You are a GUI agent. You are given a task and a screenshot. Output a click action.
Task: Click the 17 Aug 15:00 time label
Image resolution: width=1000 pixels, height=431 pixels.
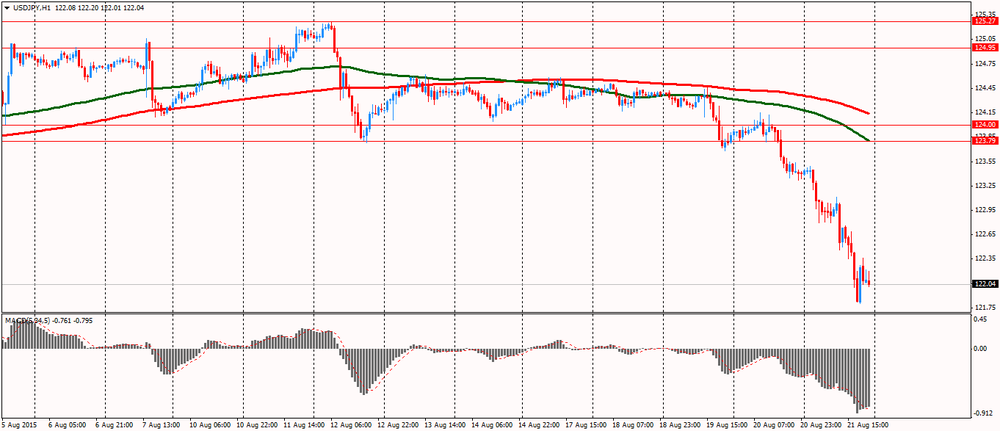(587, 423)
